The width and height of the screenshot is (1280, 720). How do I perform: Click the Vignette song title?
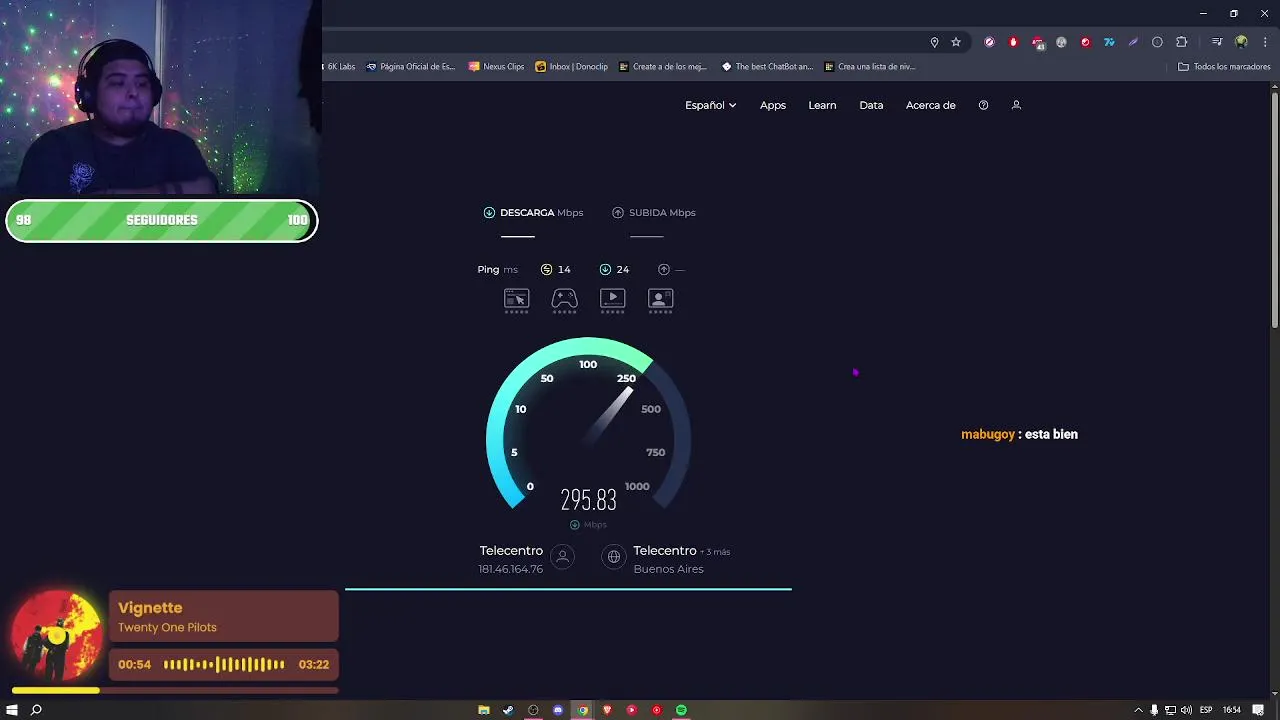coord(150,608)
